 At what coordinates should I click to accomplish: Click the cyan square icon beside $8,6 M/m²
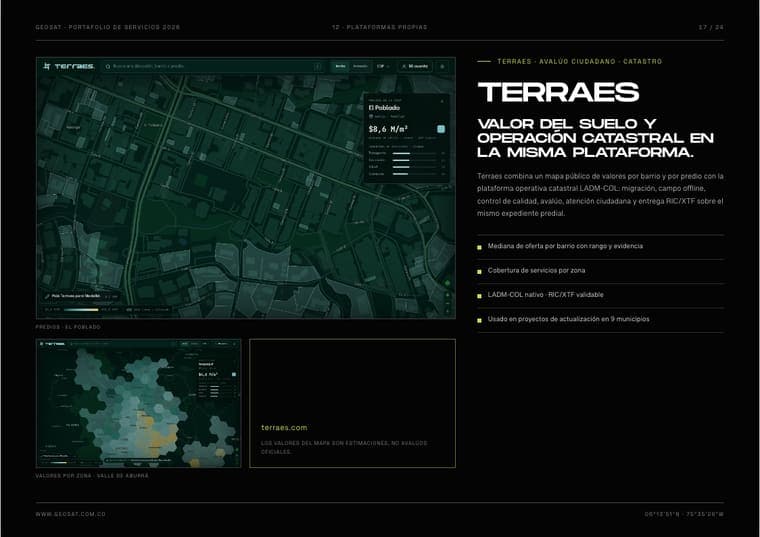[441, 129]
